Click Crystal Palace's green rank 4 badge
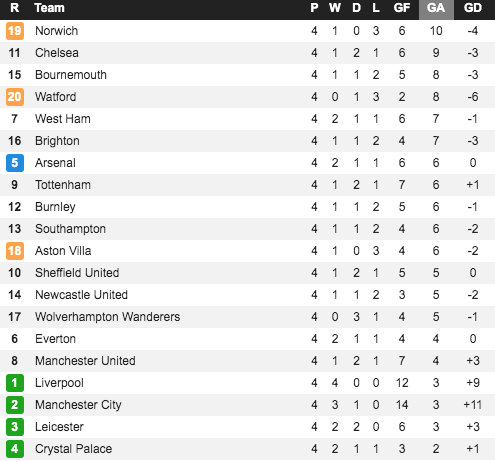The image size is (495, 462). click(15, 449)
